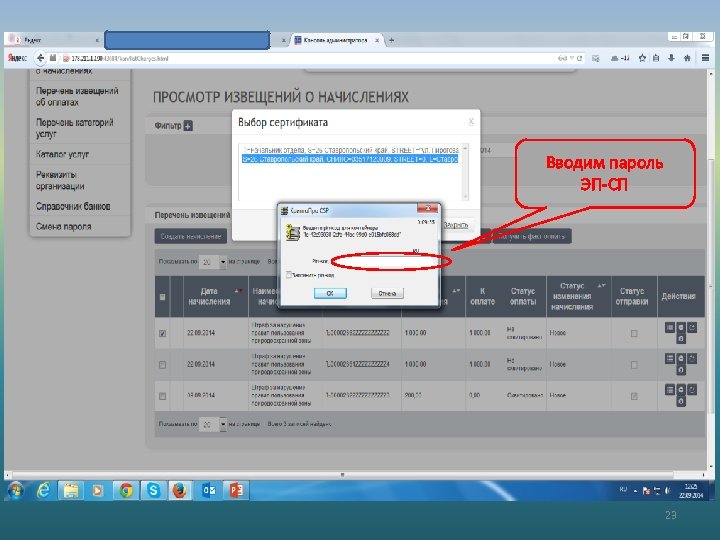Check the second 22.09.2014 row checkbox

pos(162,365)
